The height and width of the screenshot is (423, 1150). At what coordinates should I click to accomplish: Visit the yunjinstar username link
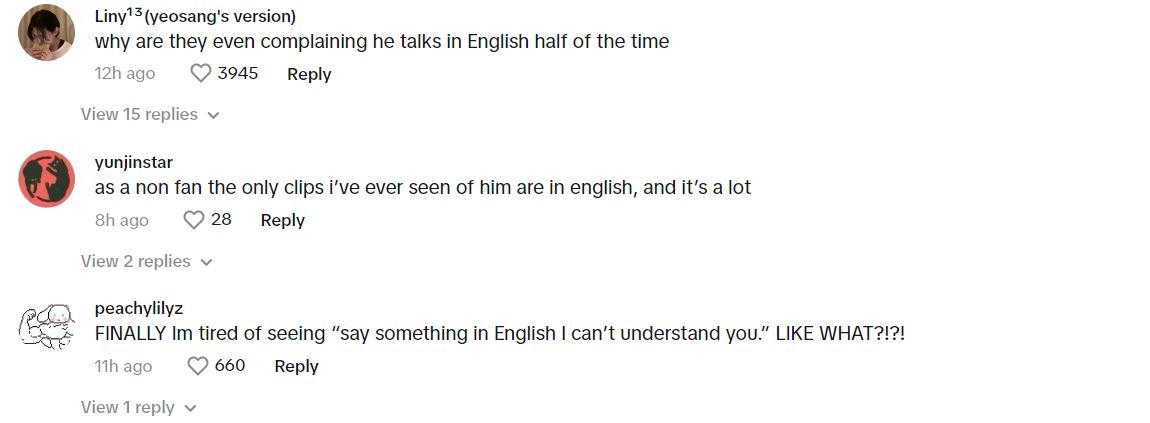134,163
